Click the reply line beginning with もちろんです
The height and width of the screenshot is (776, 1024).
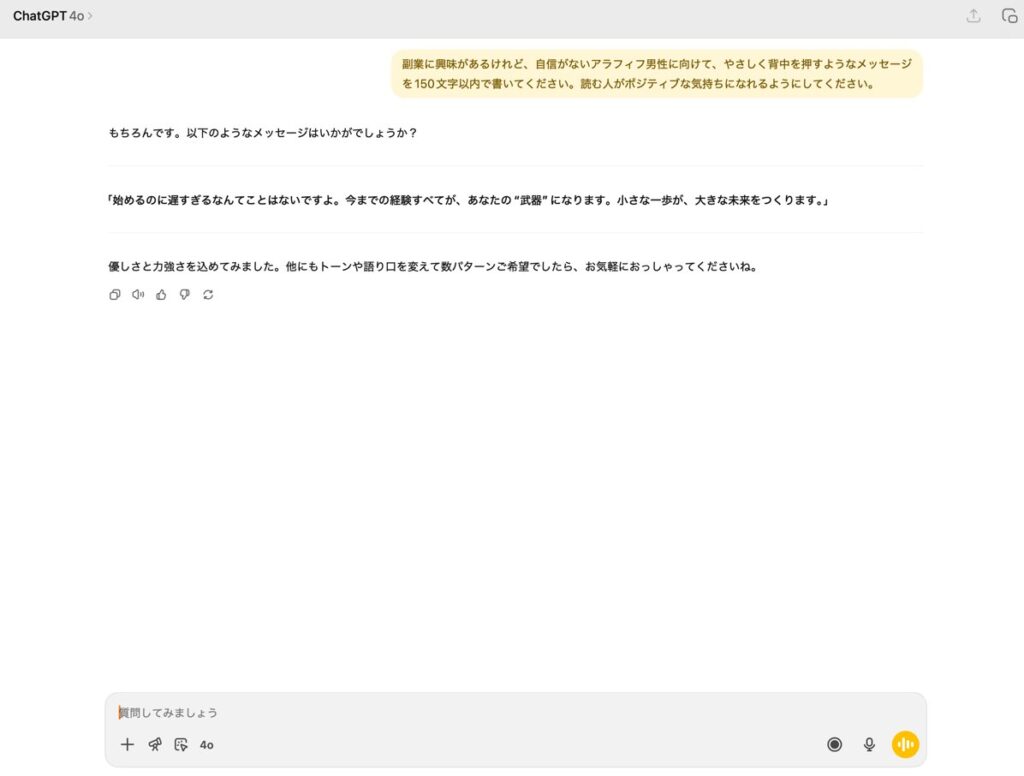[x=262, y=132]
